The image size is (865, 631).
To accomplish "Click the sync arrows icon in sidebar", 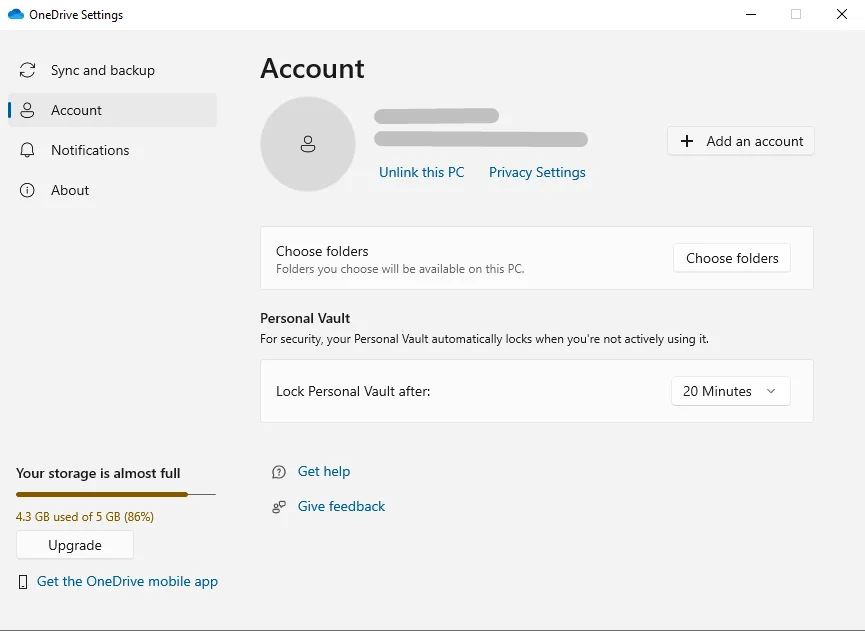I will coord(28,70).
